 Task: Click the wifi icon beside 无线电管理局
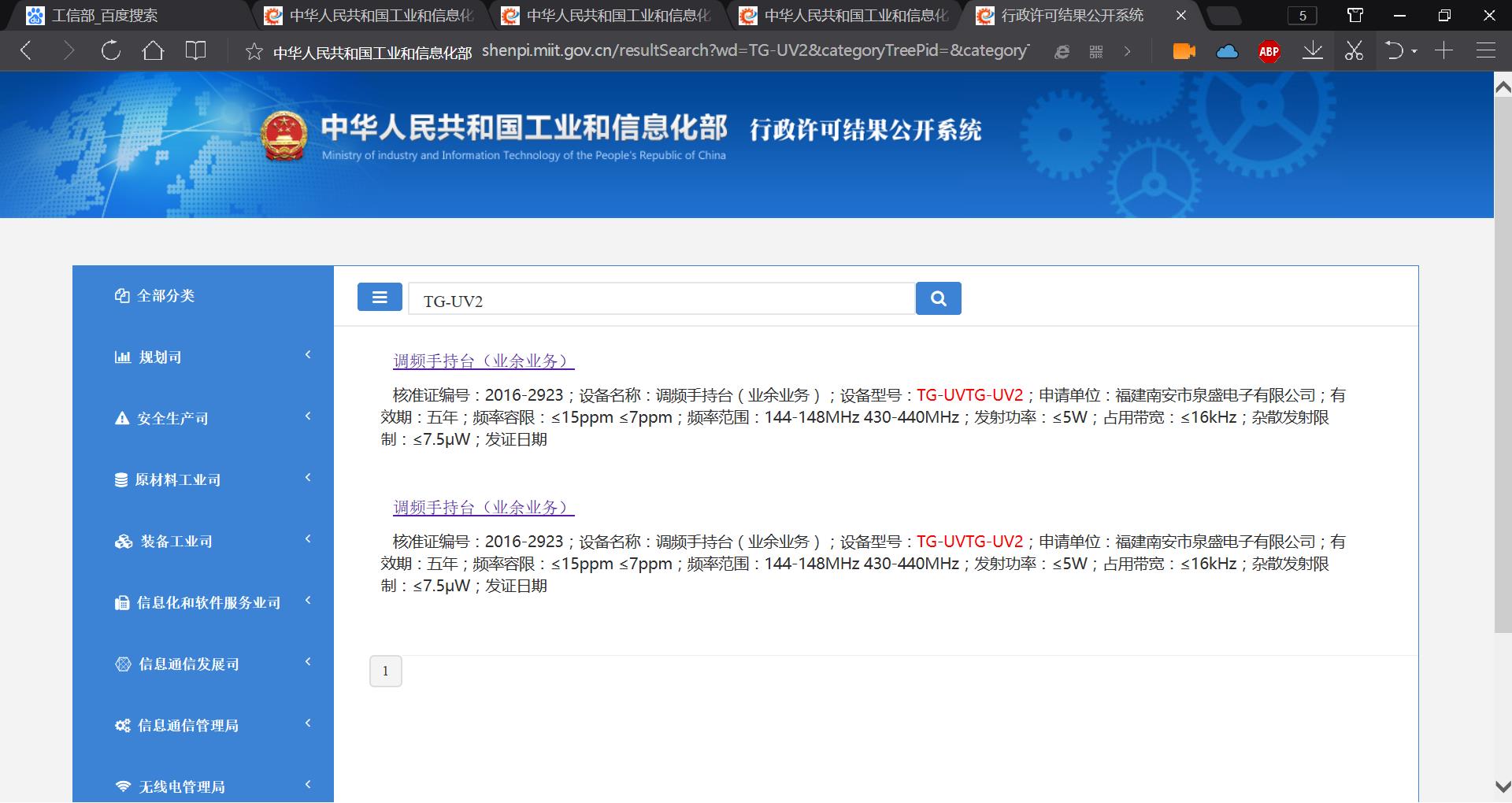point(123,787)
